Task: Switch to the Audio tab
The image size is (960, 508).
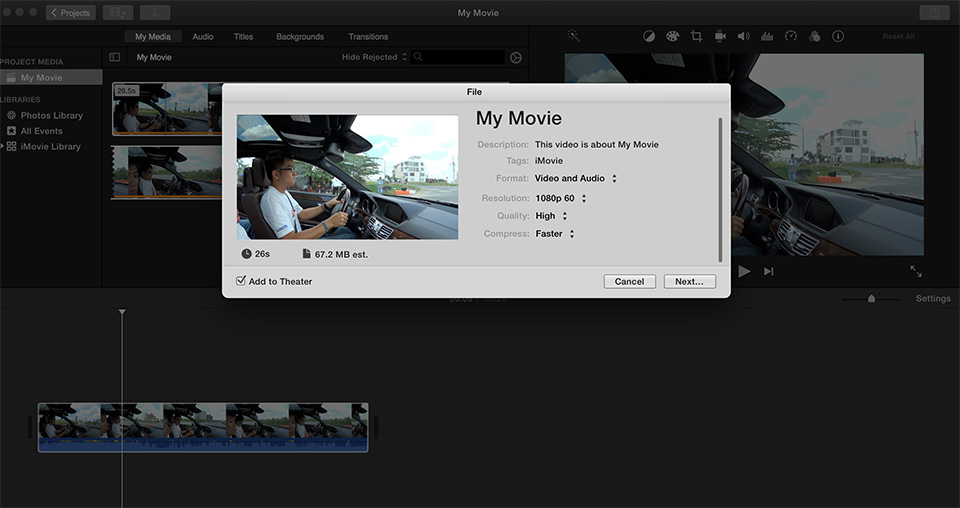Action: point(203,37)
